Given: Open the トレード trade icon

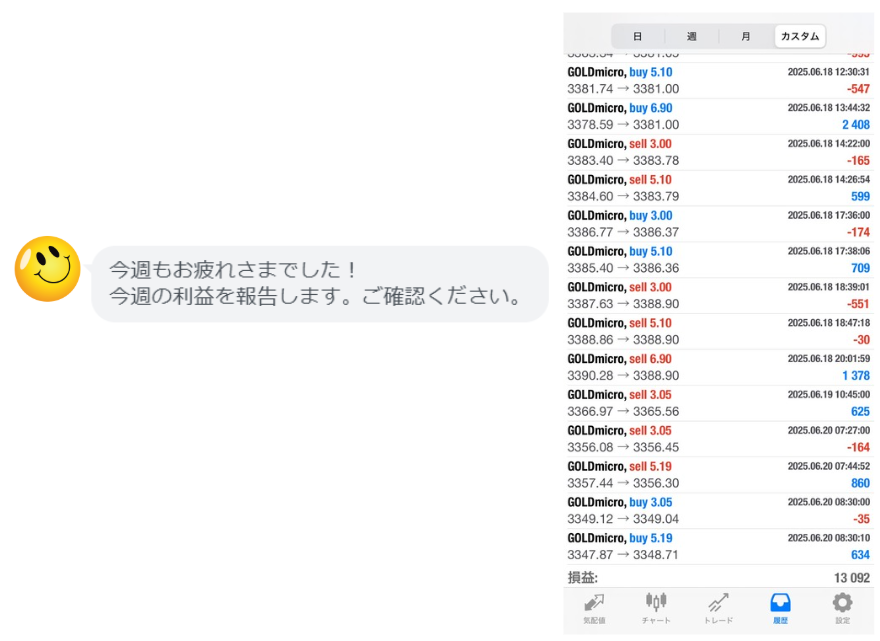Looking at the screenshot, I should pos(718,607).
